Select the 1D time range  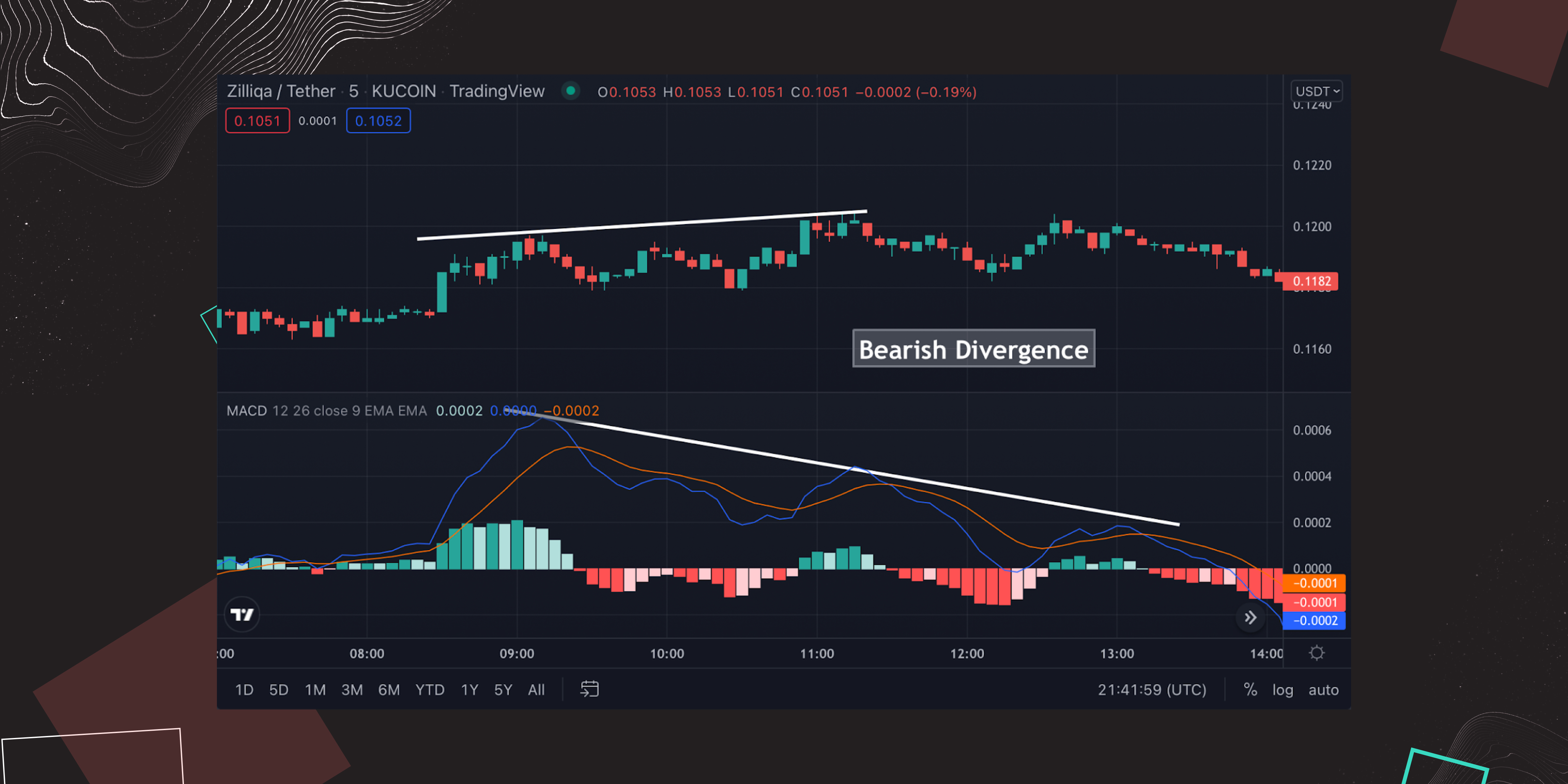(244, 690)
